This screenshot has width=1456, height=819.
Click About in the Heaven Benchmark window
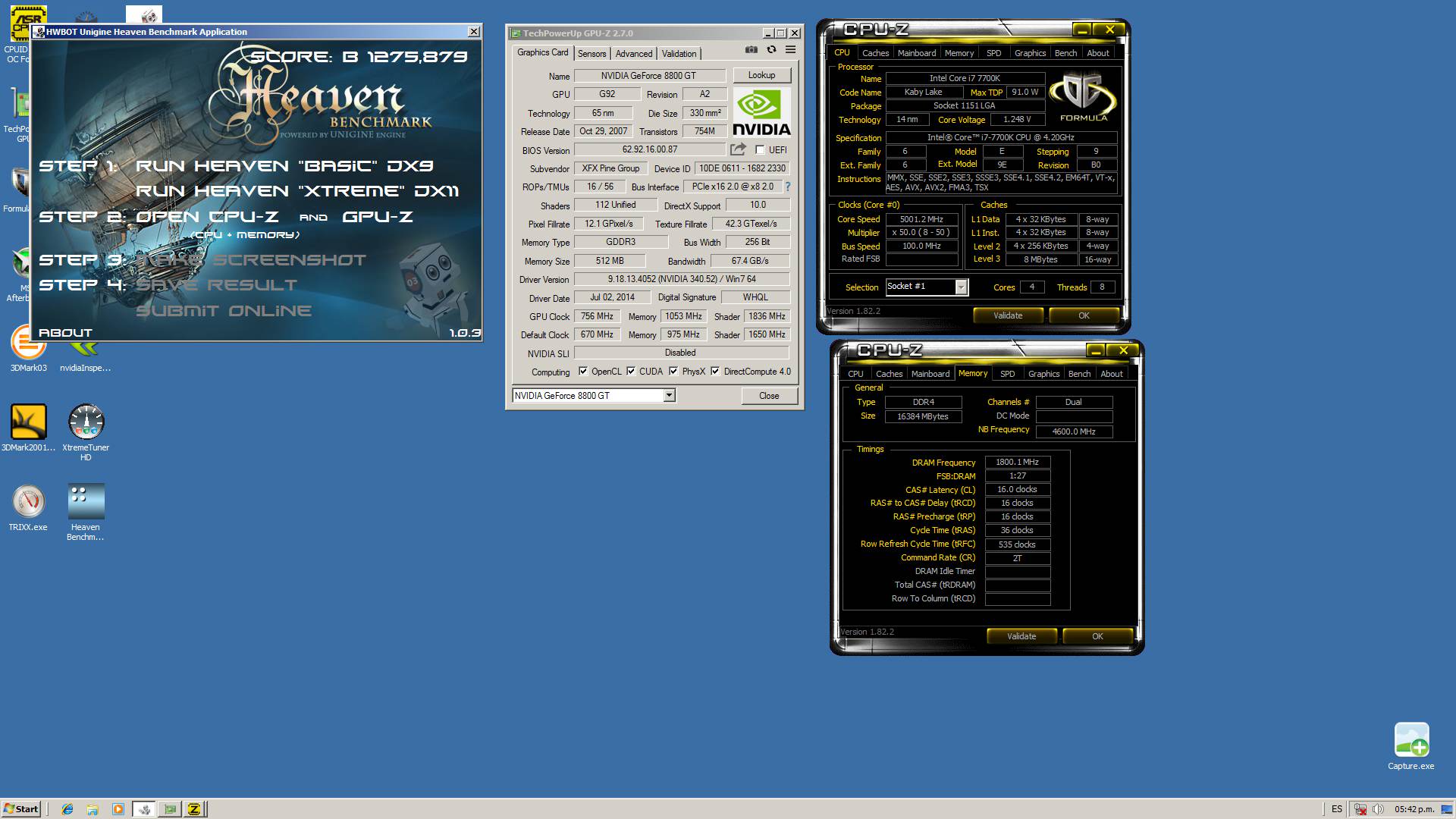[65, 333]
